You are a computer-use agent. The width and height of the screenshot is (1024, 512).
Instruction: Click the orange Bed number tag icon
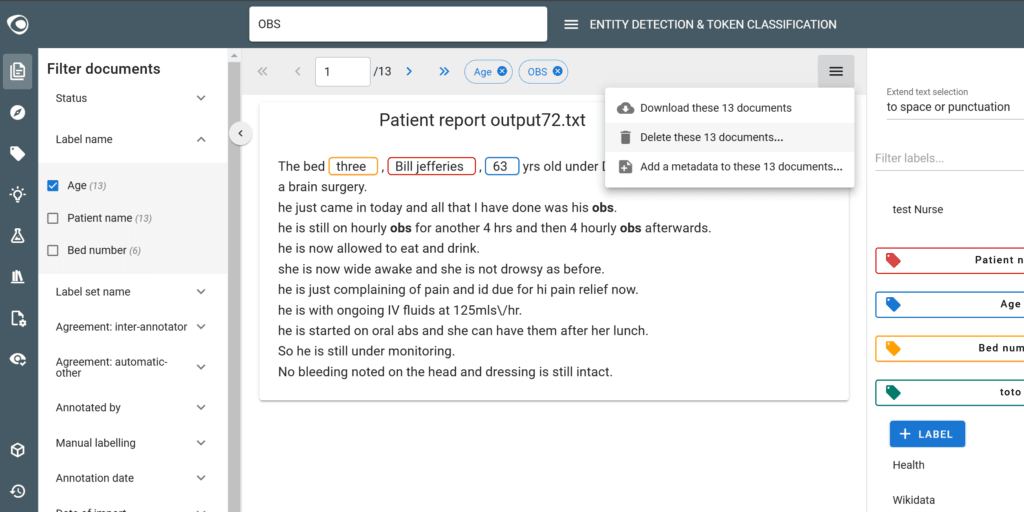point(893,349)
